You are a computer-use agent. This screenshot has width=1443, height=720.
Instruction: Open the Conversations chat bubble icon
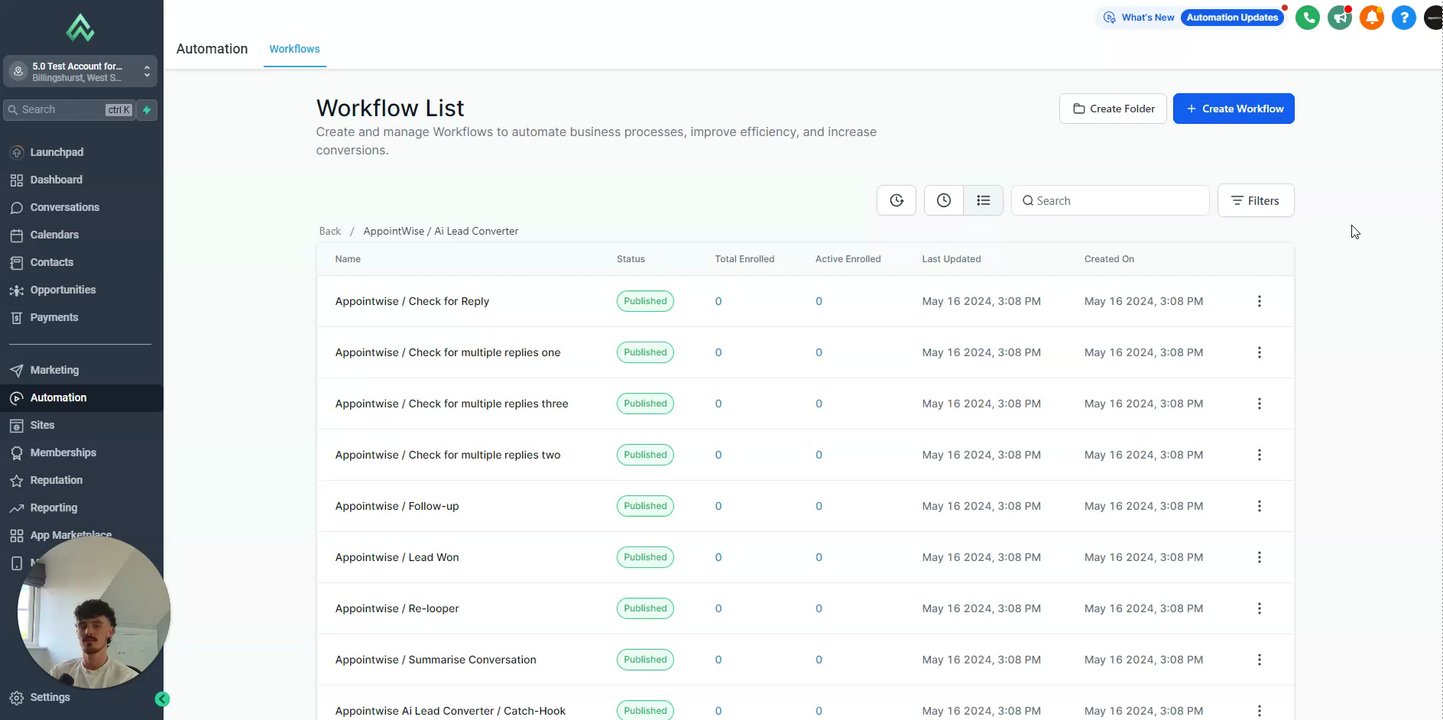pyautogui.click(x=16, y=208)
